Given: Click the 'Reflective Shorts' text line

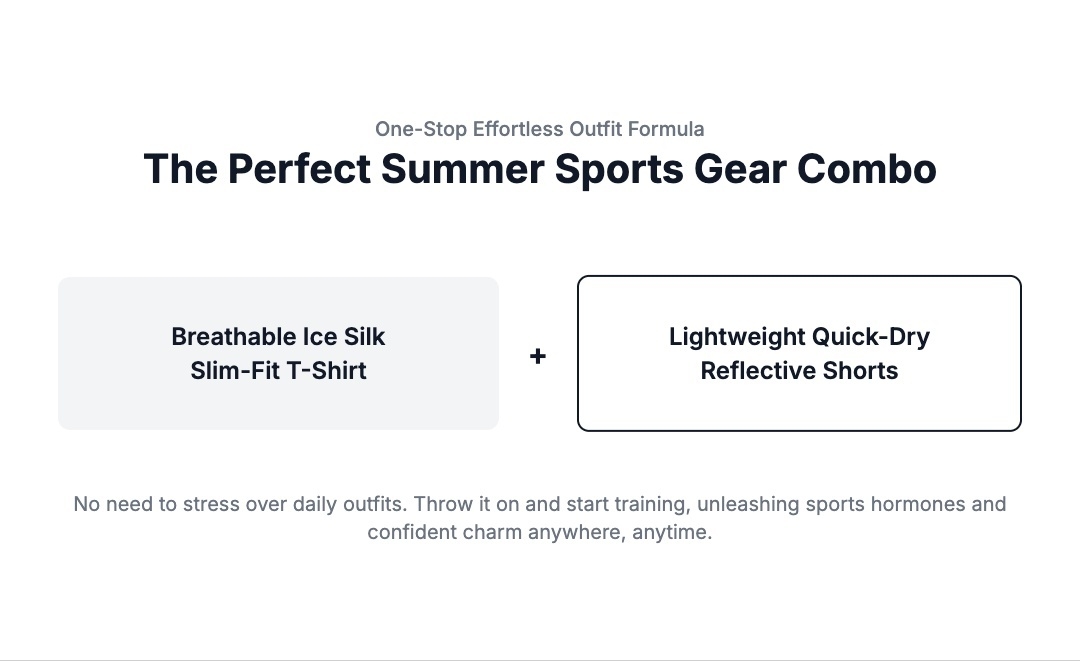Looking at the screenshot, I should [x=799, y=371].
